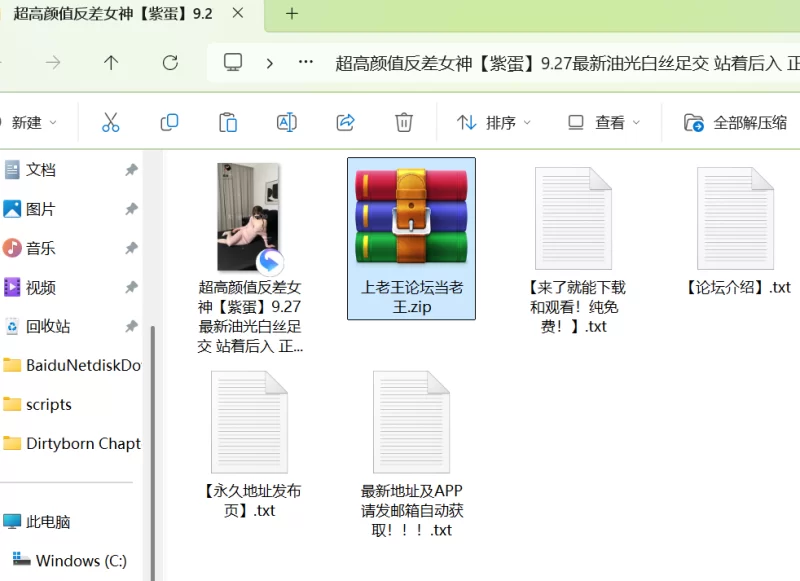The image size is (800, 581).
Task: Click the Delete trash can icon
Action: coord(404,122)
